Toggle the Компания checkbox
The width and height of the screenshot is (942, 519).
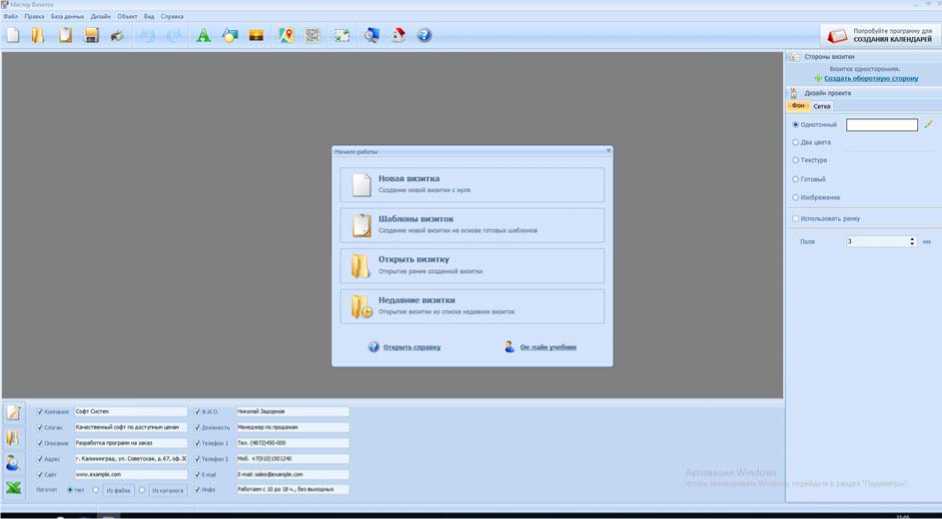40,412
